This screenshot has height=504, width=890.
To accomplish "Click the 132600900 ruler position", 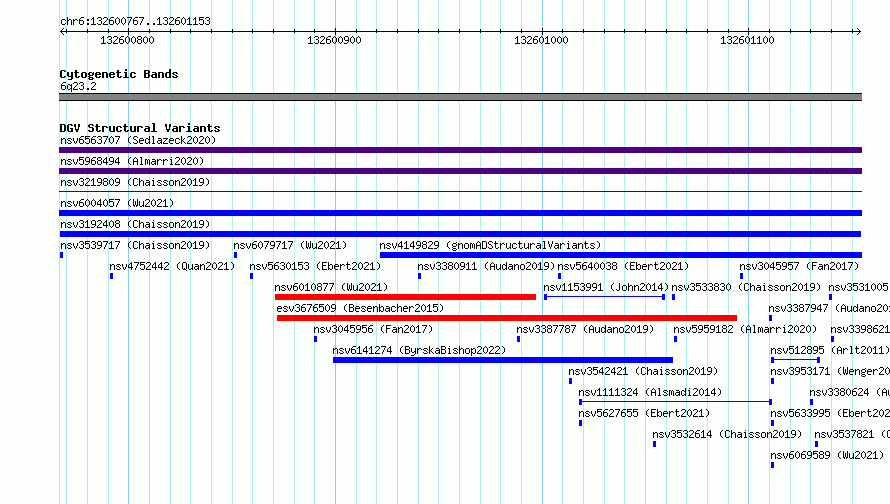I will tap(334, 40).
